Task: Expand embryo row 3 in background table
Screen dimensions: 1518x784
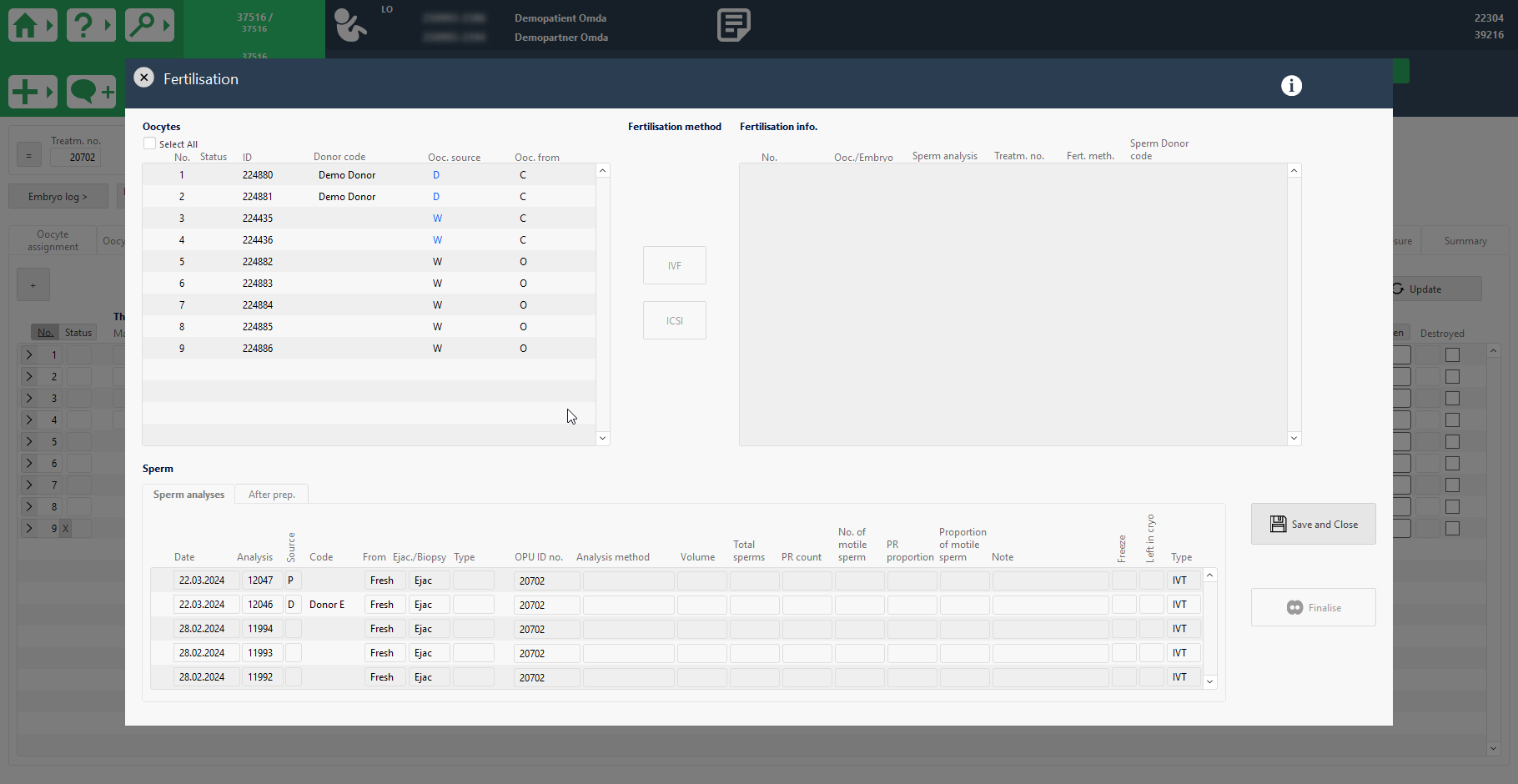Action: pyautogui.click(x=29, y=398)
